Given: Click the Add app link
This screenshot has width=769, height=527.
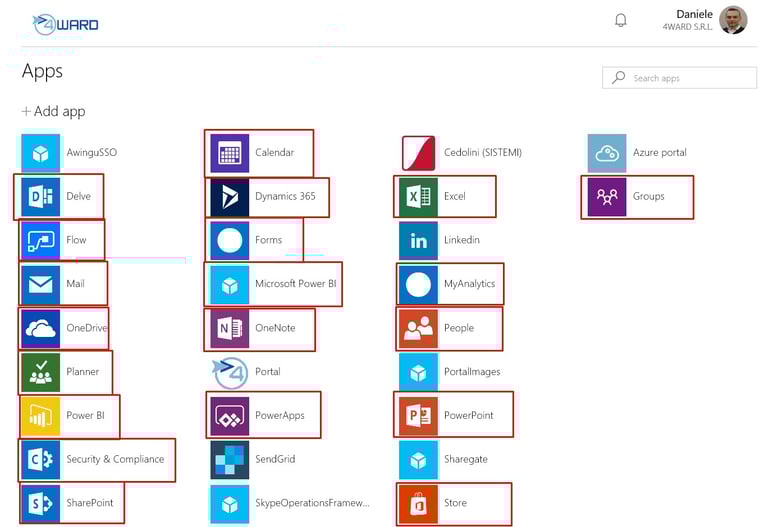Looking at the screenshot, I should (x=53, y=111).
